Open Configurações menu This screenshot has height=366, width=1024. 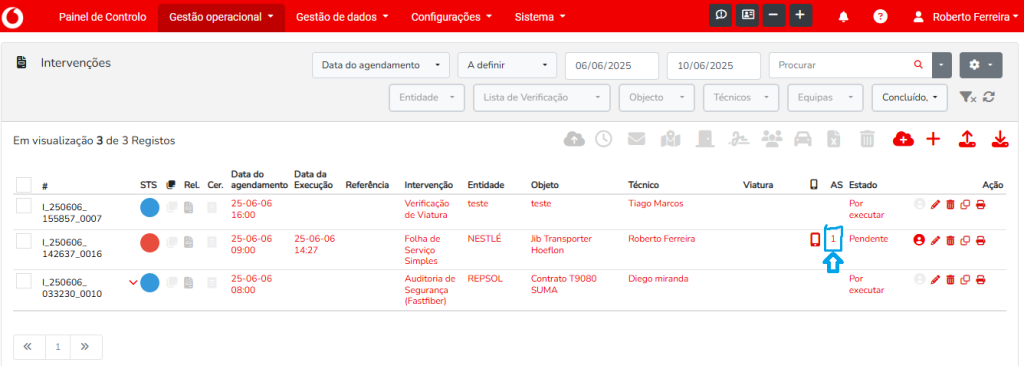[451, 18]
